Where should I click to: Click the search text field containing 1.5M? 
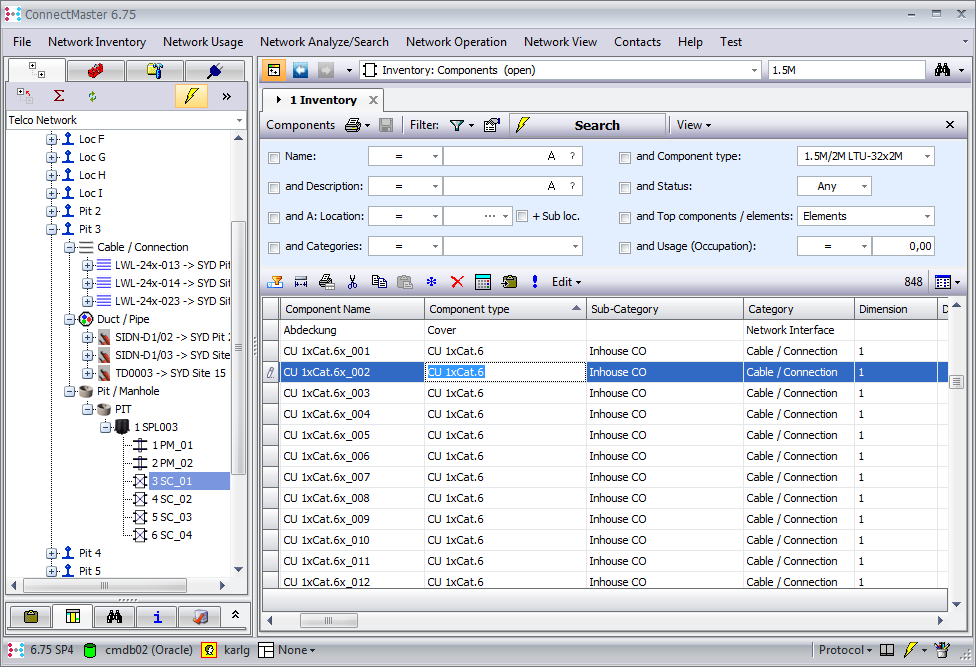coord(846,70)
